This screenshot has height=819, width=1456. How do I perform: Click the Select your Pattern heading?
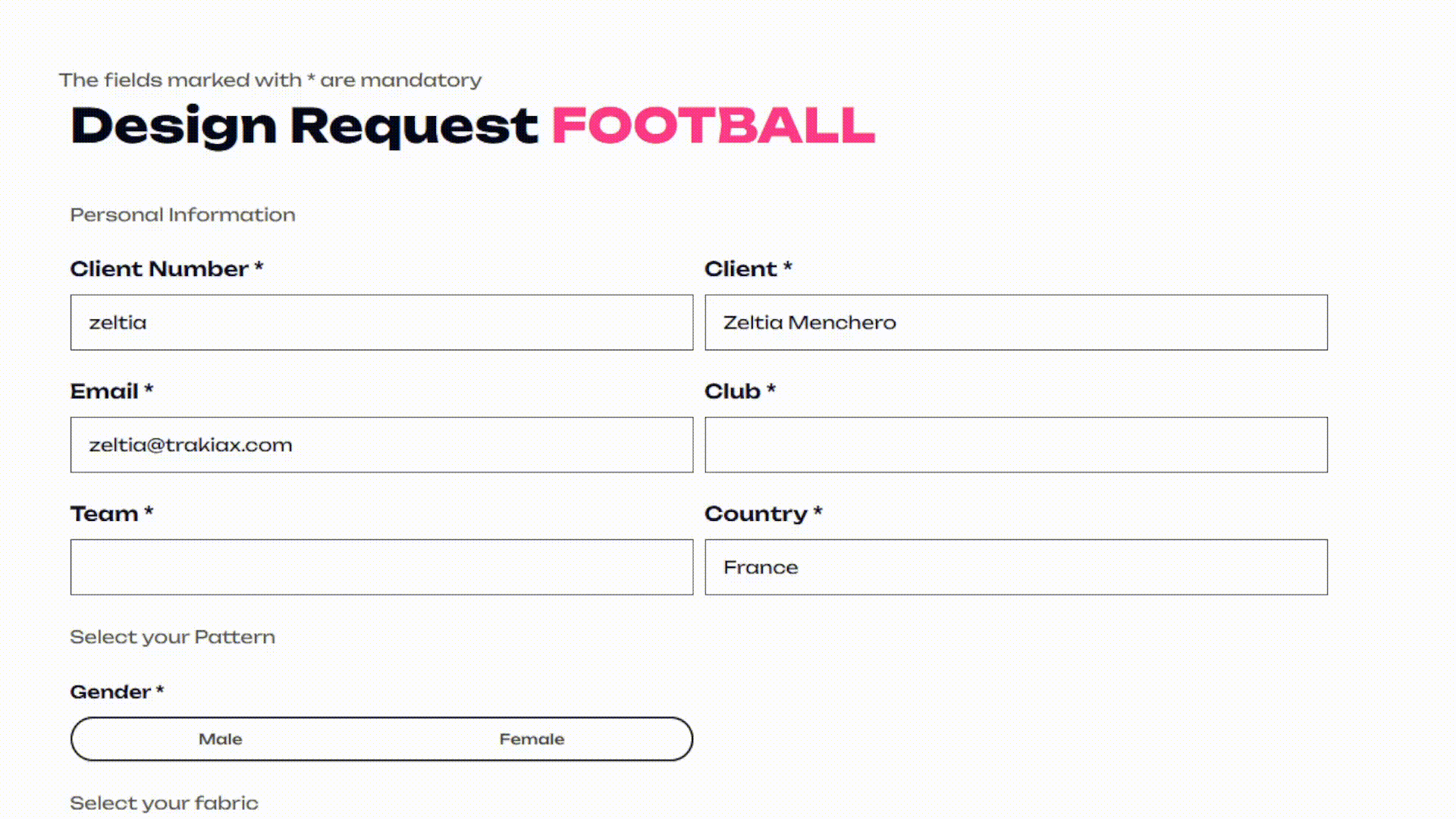(172, 637)
